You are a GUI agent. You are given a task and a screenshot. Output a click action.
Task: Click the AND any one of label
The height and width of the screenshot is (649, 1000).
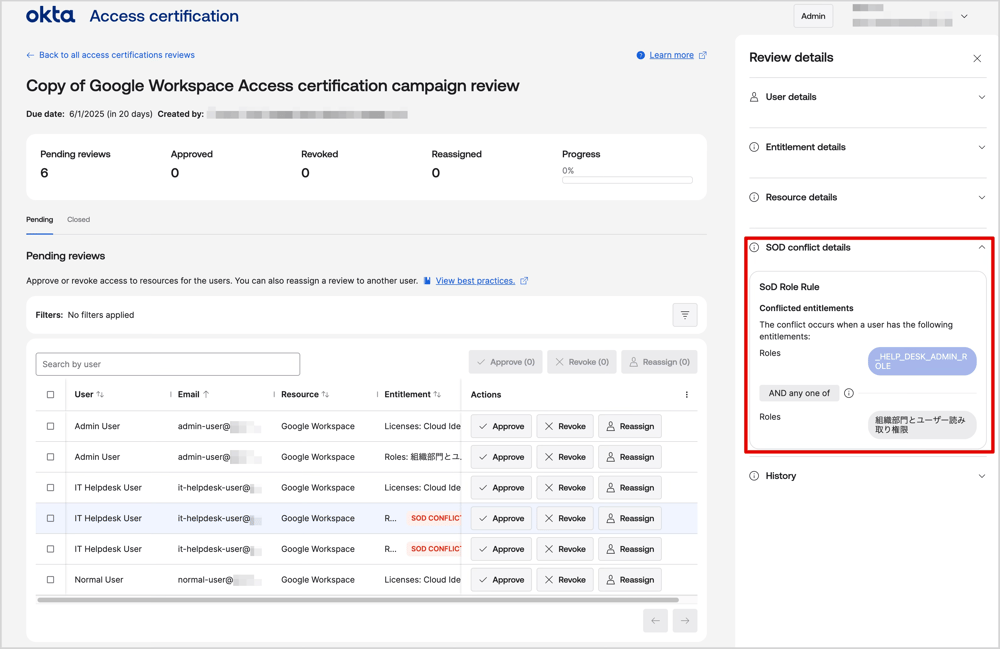(x=799, y=393)
